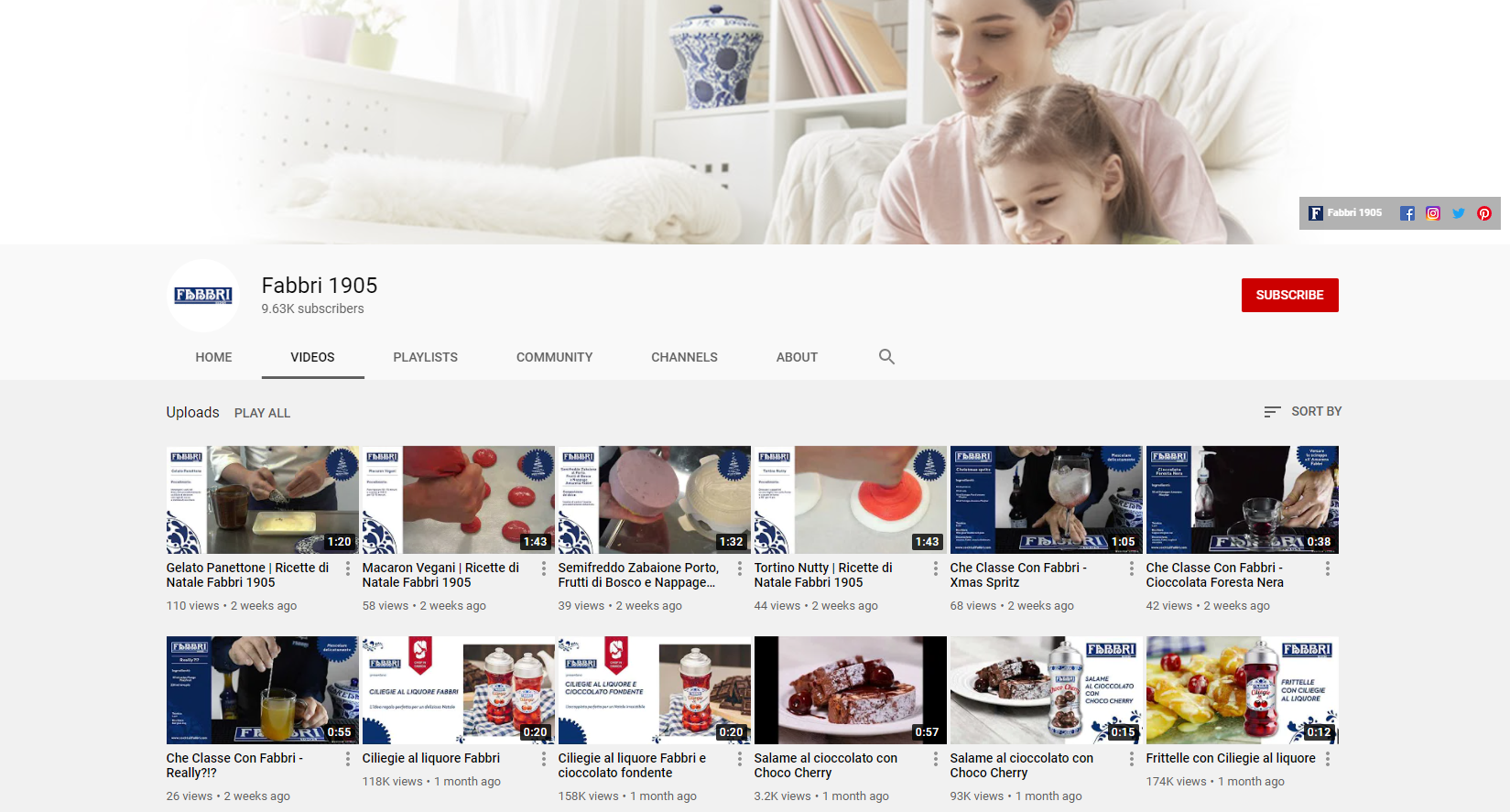The height and width of the screenshot is (812, 1510).
Task: Select the Videos tab
Action: pyautogui.click(x=312, y=357)
